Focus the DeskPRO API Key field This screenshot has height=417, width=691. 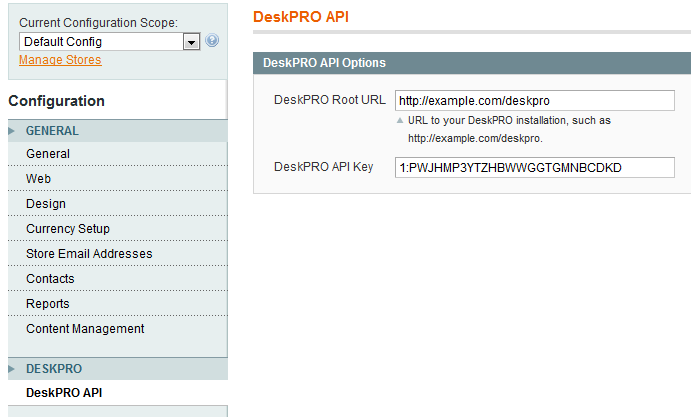click(x=535, y=168)
